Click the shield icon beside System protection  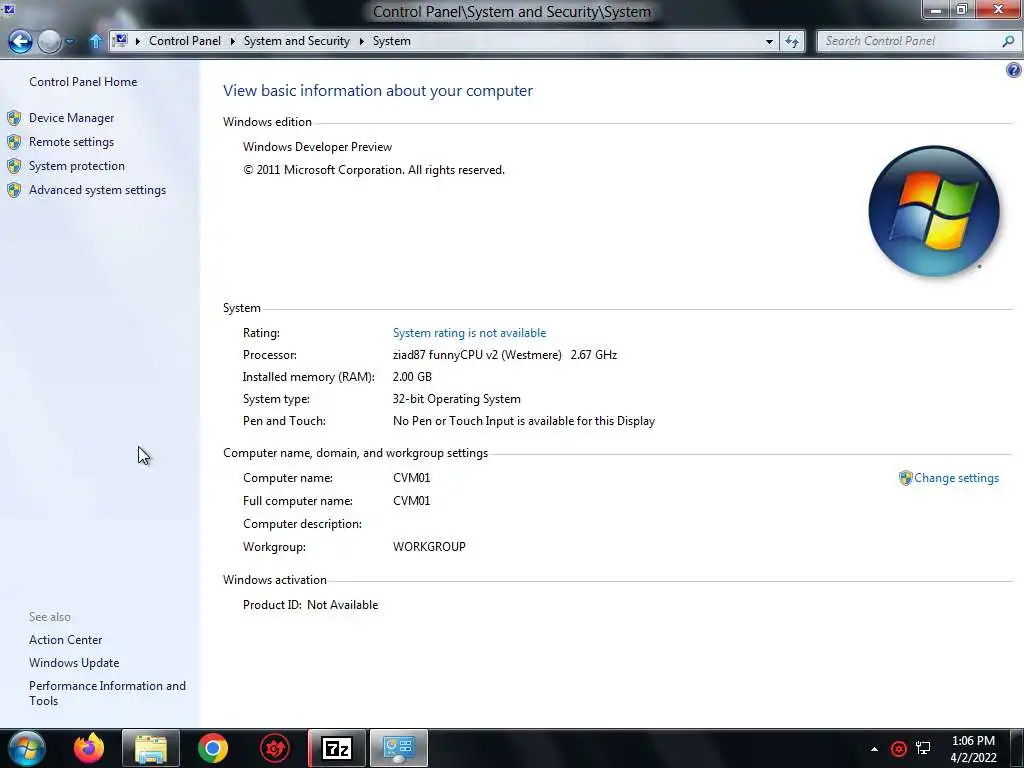coord(14,166)
